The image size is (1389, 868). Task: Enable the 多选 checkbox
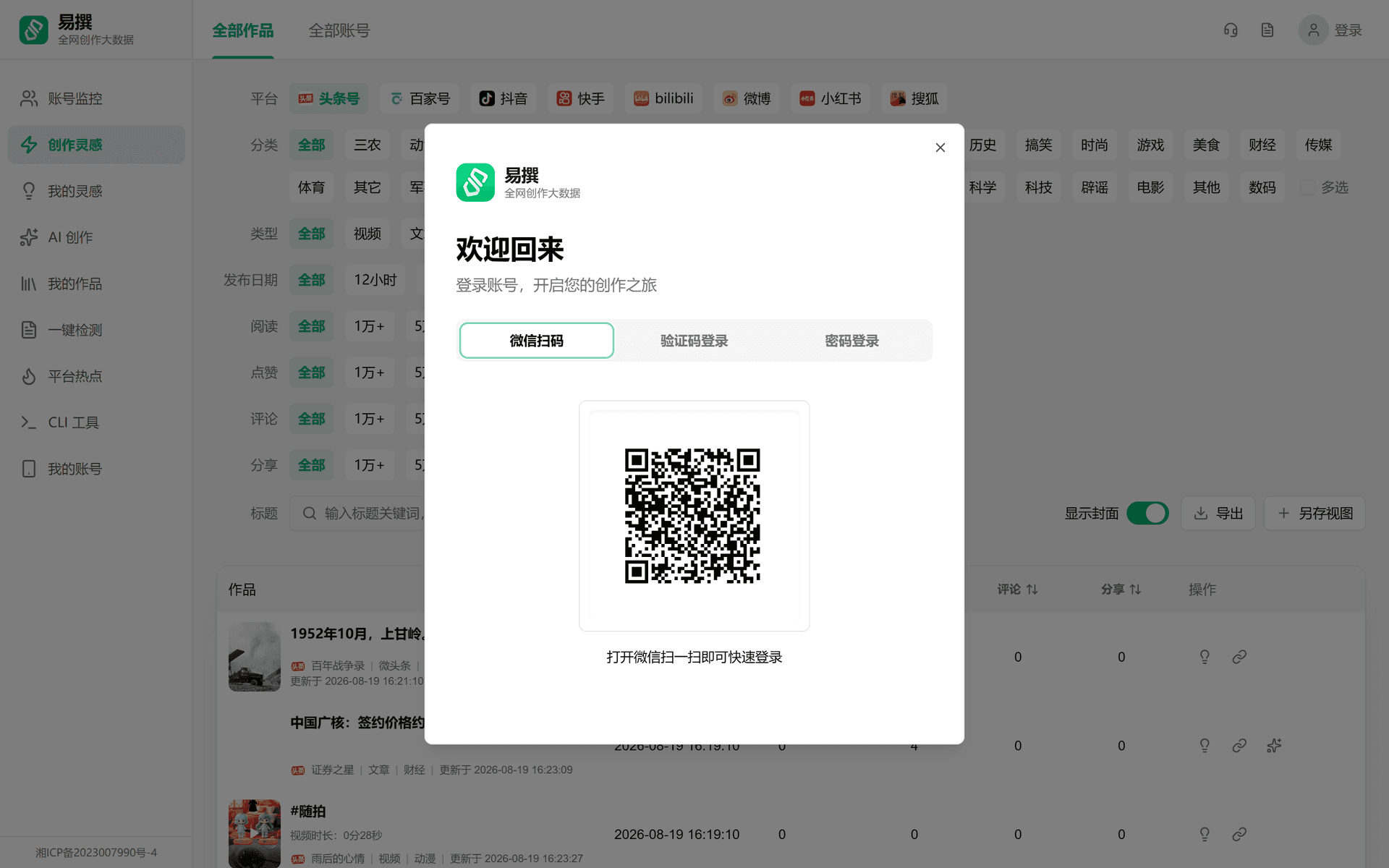point(1307,187)
